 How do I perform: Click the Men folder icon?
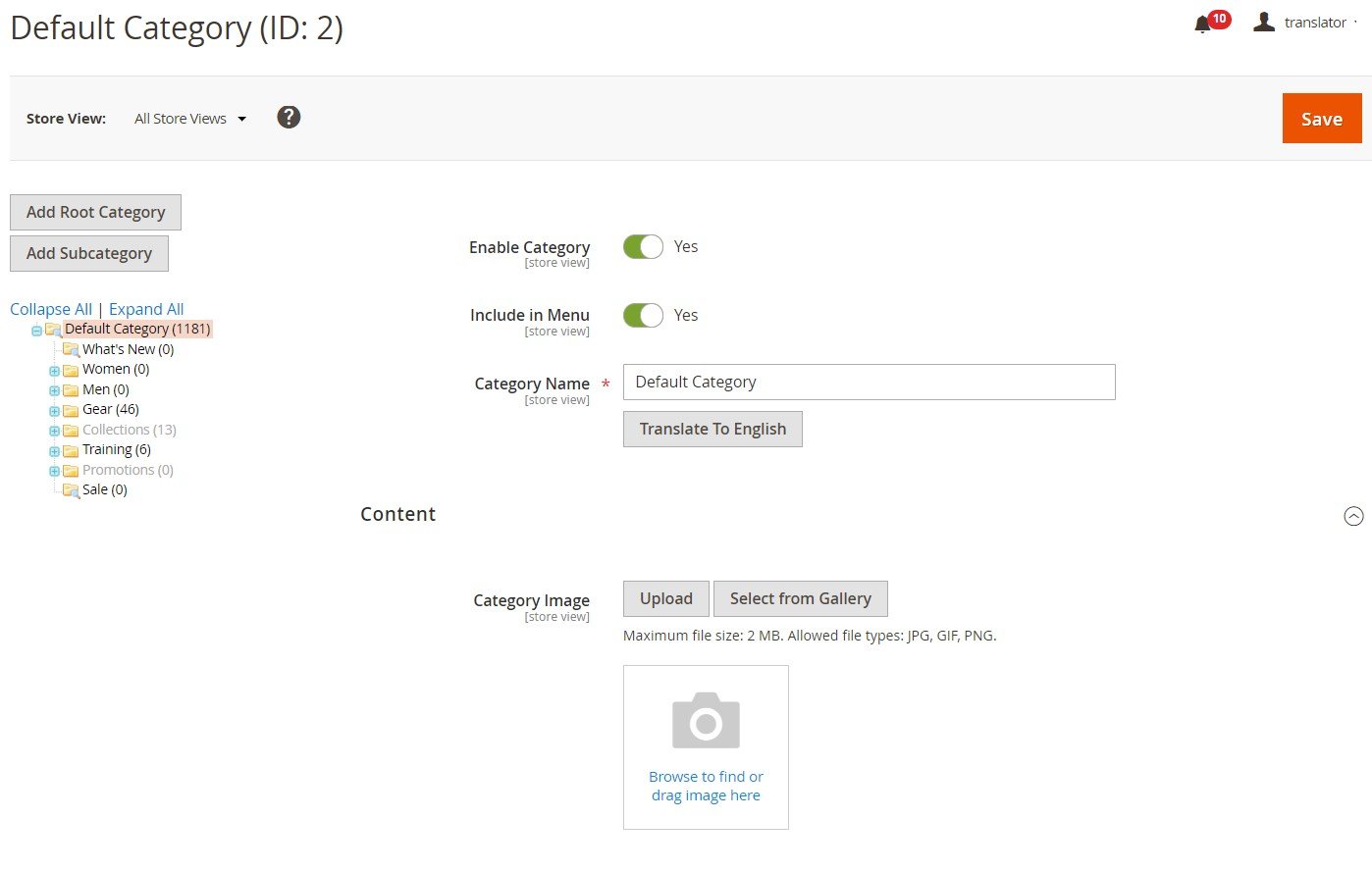71,390
